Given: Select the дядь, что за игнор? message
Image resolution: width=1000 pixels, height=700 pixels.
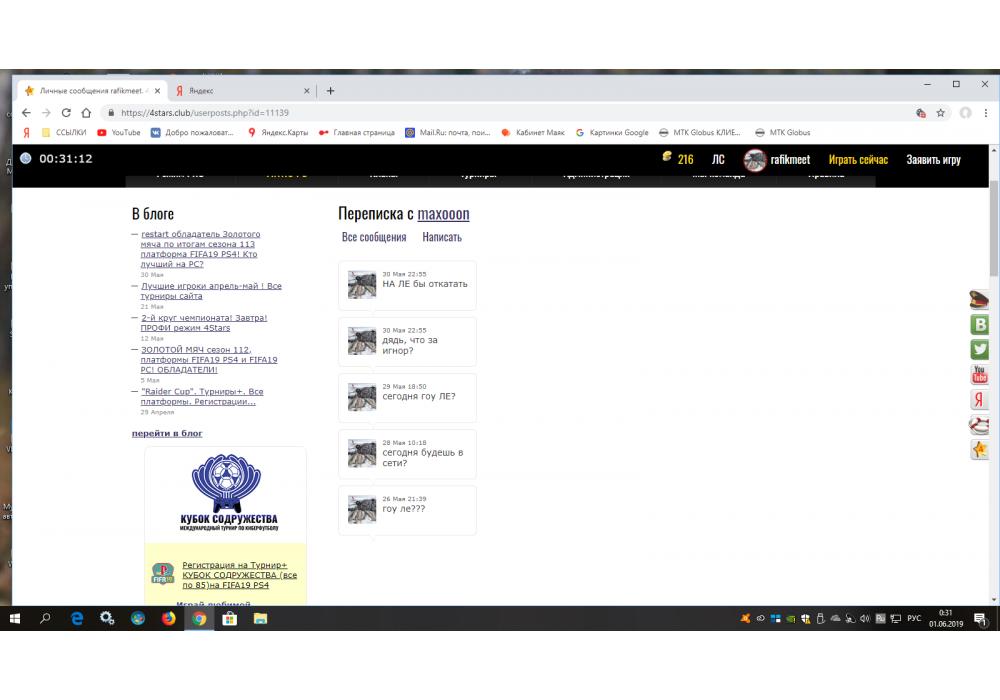Looking at the screenshot, I should tap(407, 342).
